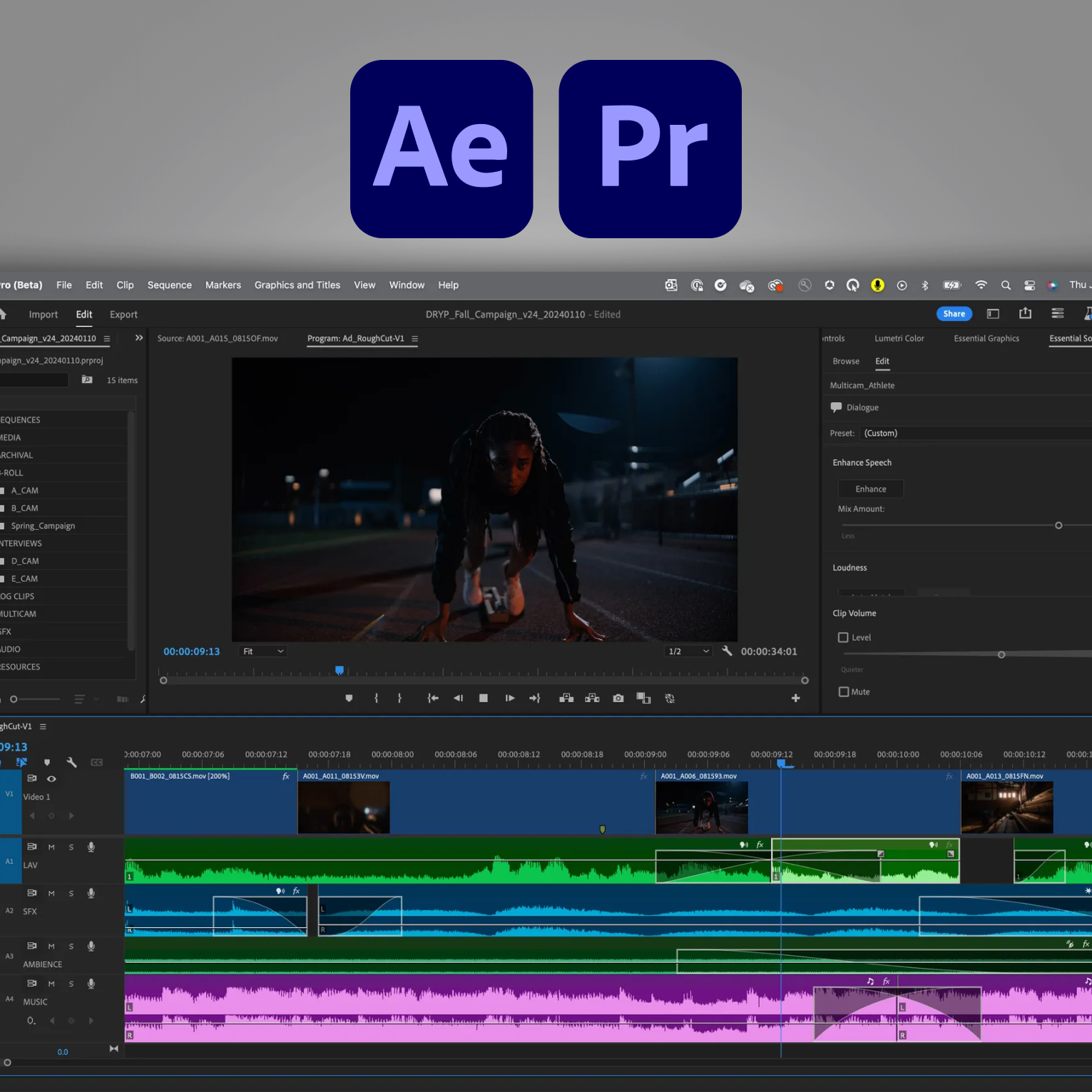Open the RoughCut-V1 timeline panel menu
Screen dimensions: 1092x1092
43,727
